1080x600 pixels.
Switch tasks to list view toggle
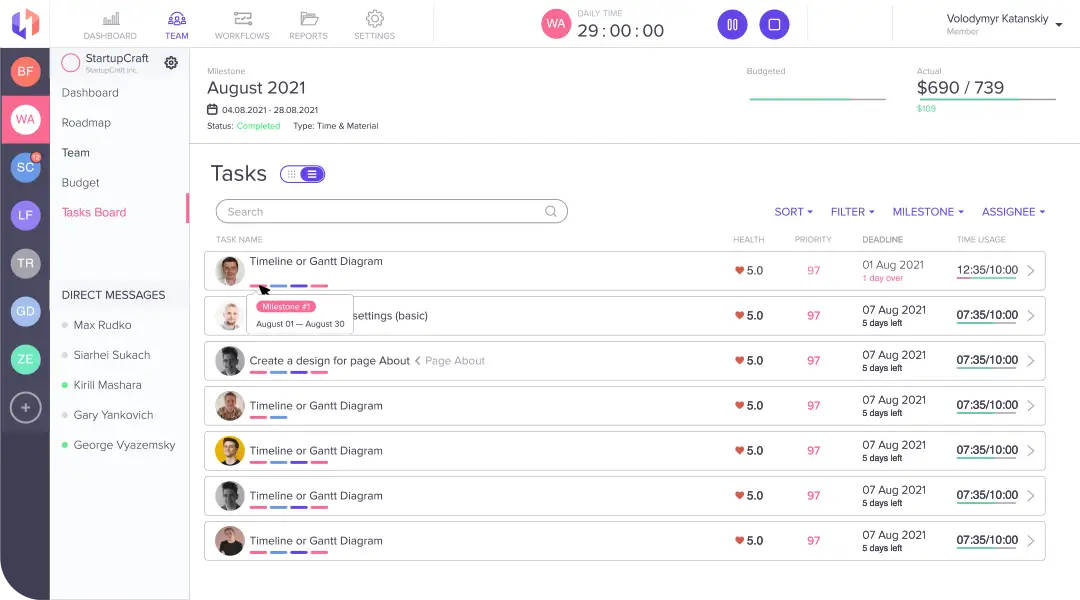point(312,174)
